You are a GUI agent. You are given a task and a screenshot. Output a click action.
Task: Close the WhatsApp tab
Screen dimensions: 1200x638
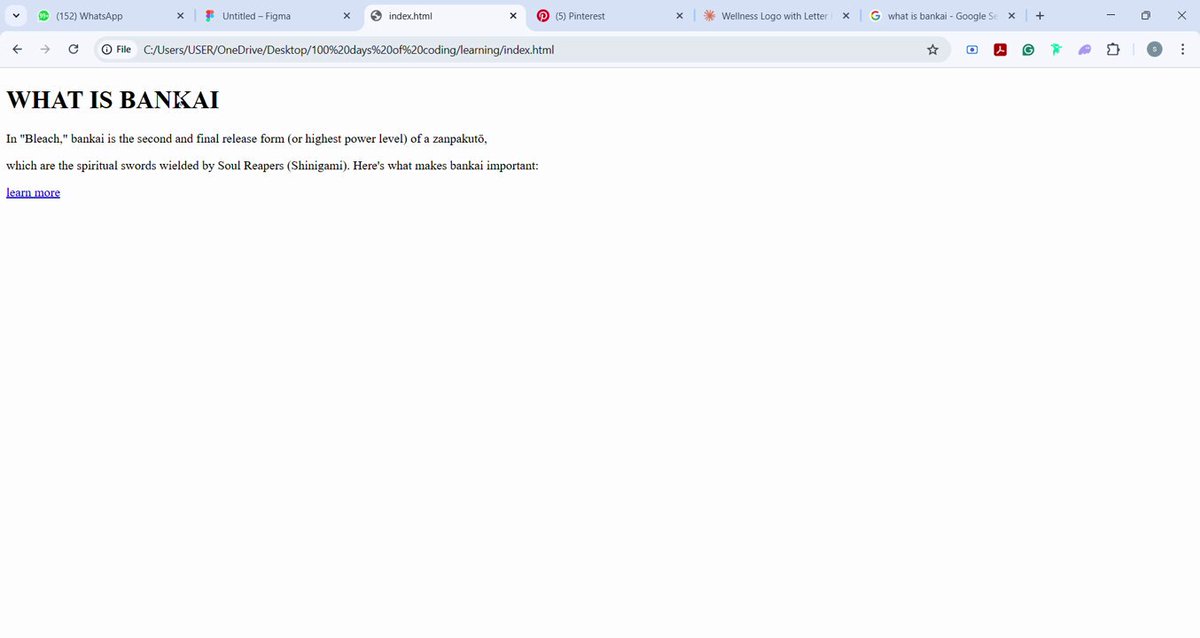click(181, 16)
